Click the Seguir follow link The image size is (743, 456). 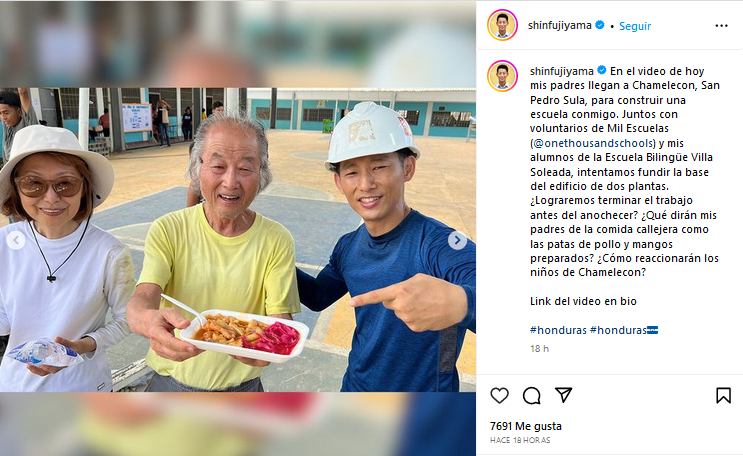[x=635, y=26]
